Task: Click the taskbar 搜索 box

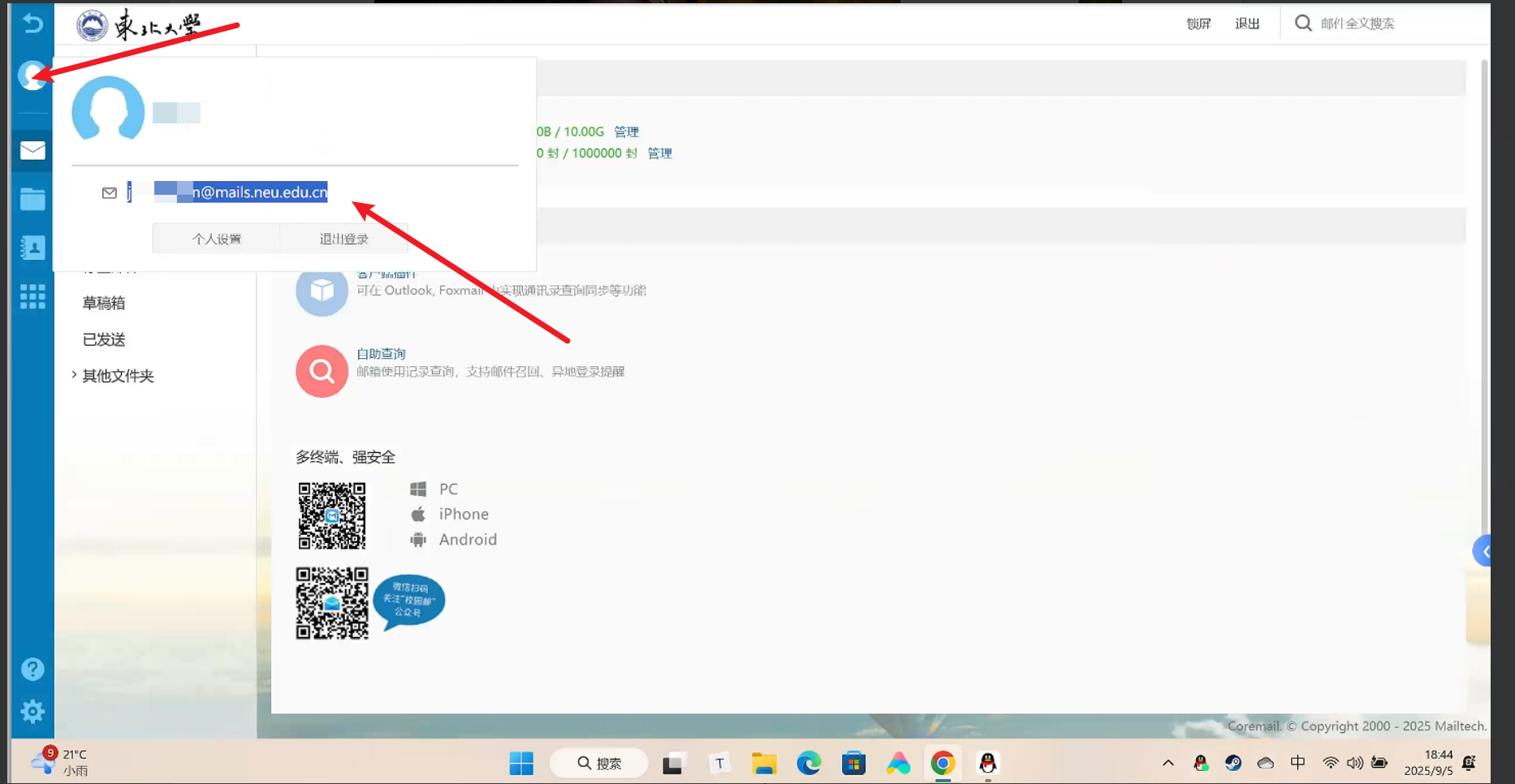Action: (x=599, y=764)
